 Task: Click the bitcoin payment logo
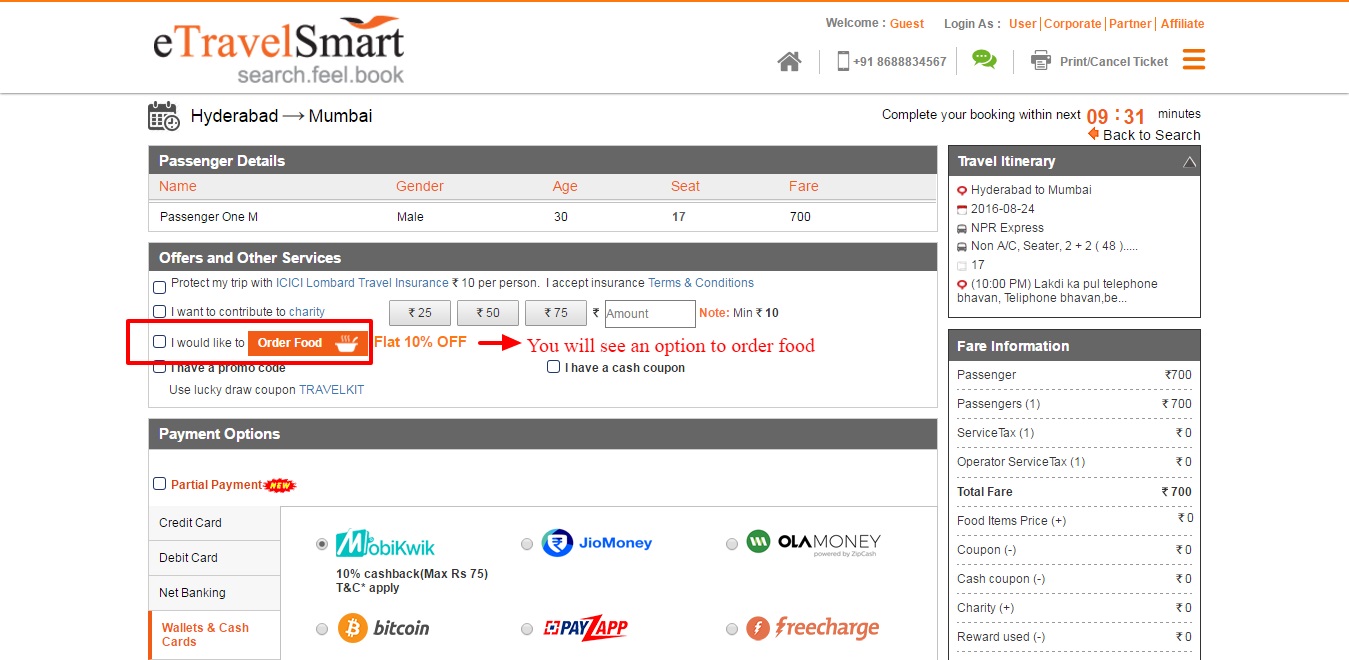pos(384,628)
